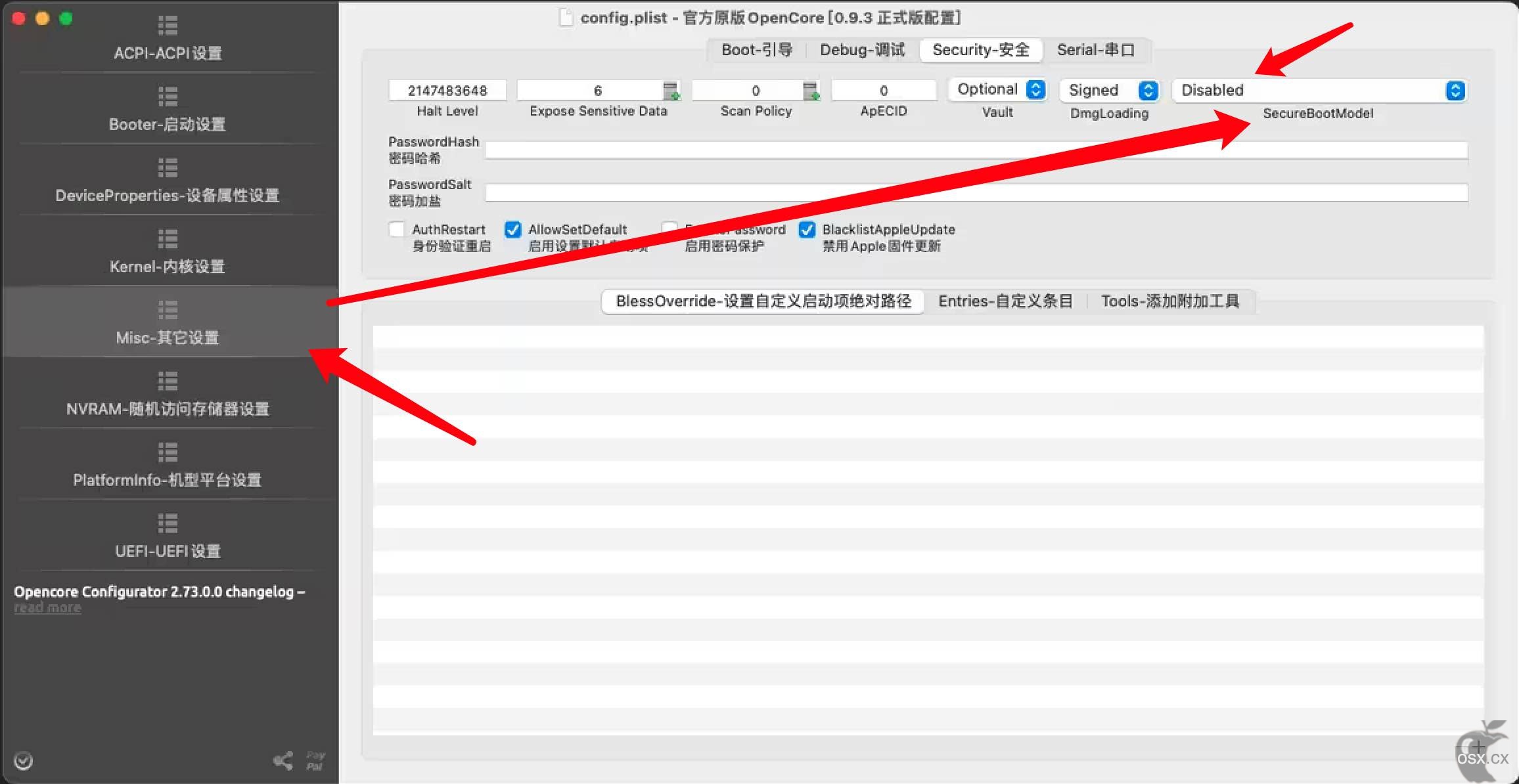
Task: Select the BlessOverride-设置自定义启动项绝对路径 tab
Action: [x=763, y=301]
